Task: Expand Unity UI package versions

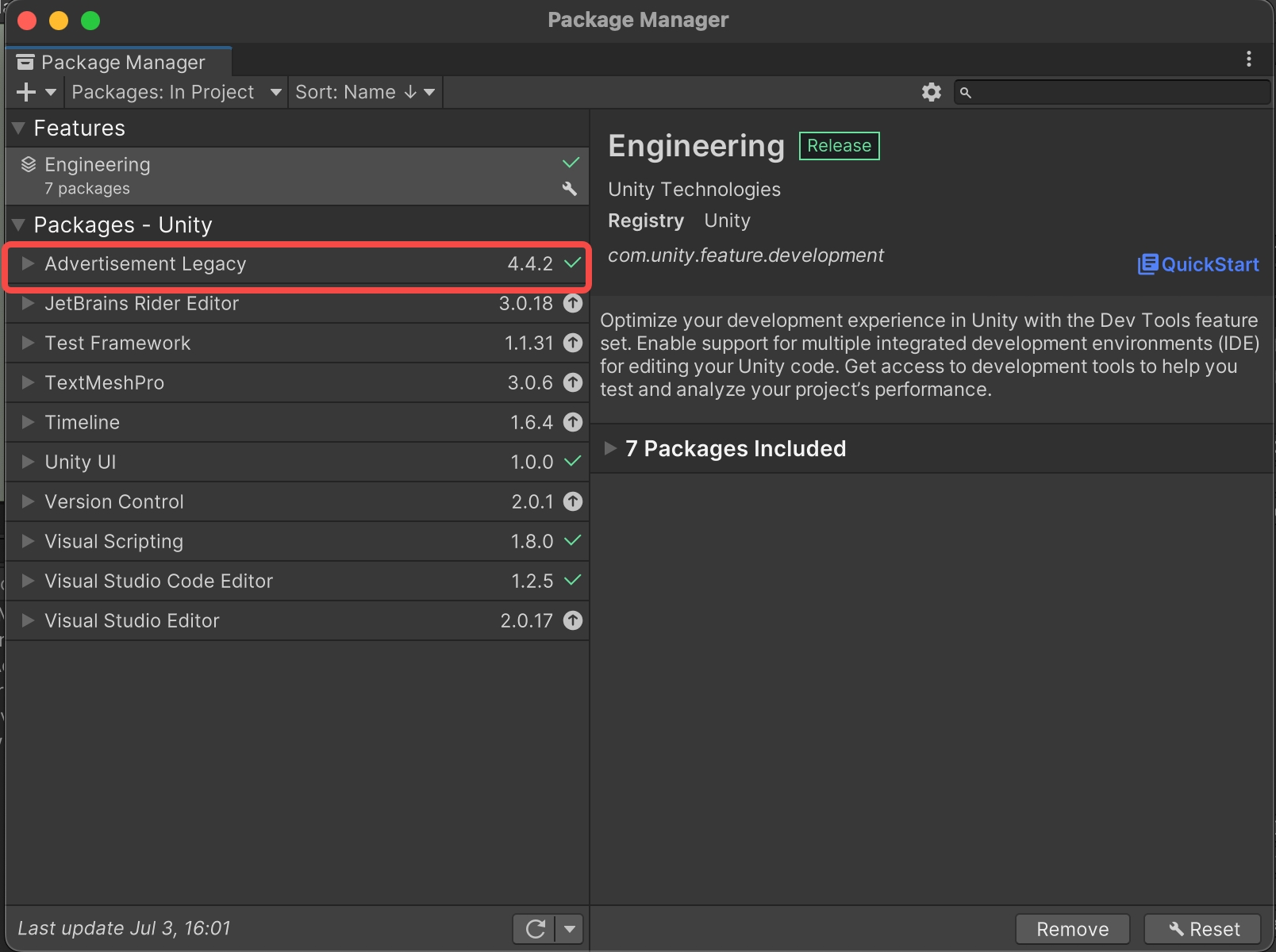Action: [x=28, y=462]
